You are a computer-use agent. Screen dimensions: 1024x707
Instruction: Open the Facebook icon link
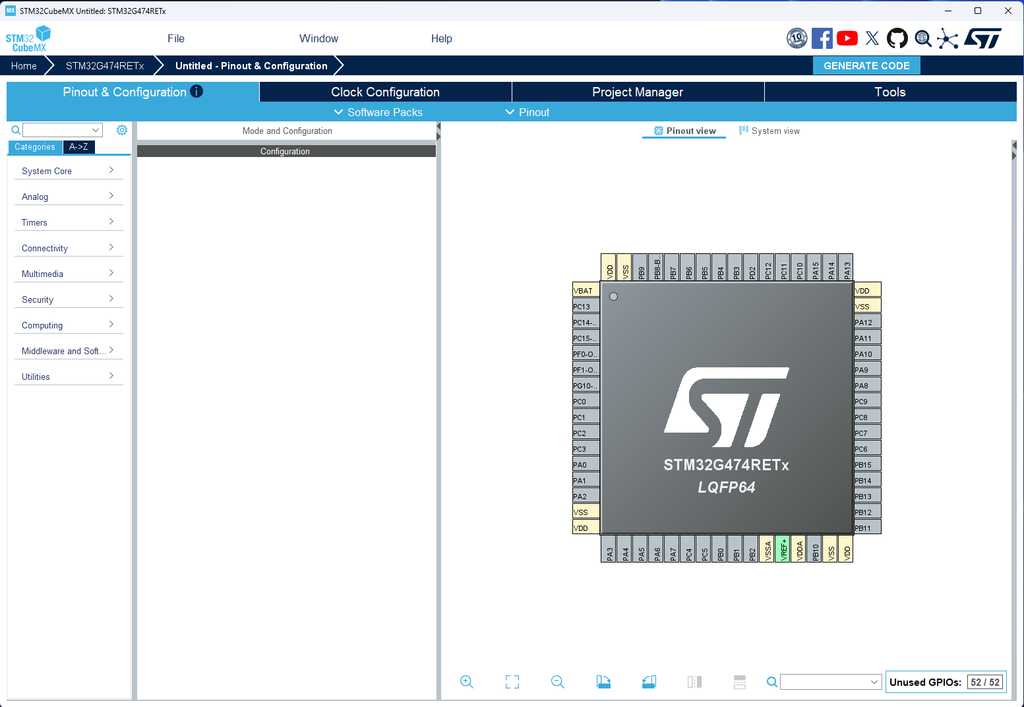pyautogui.click(x=822, y=38)
